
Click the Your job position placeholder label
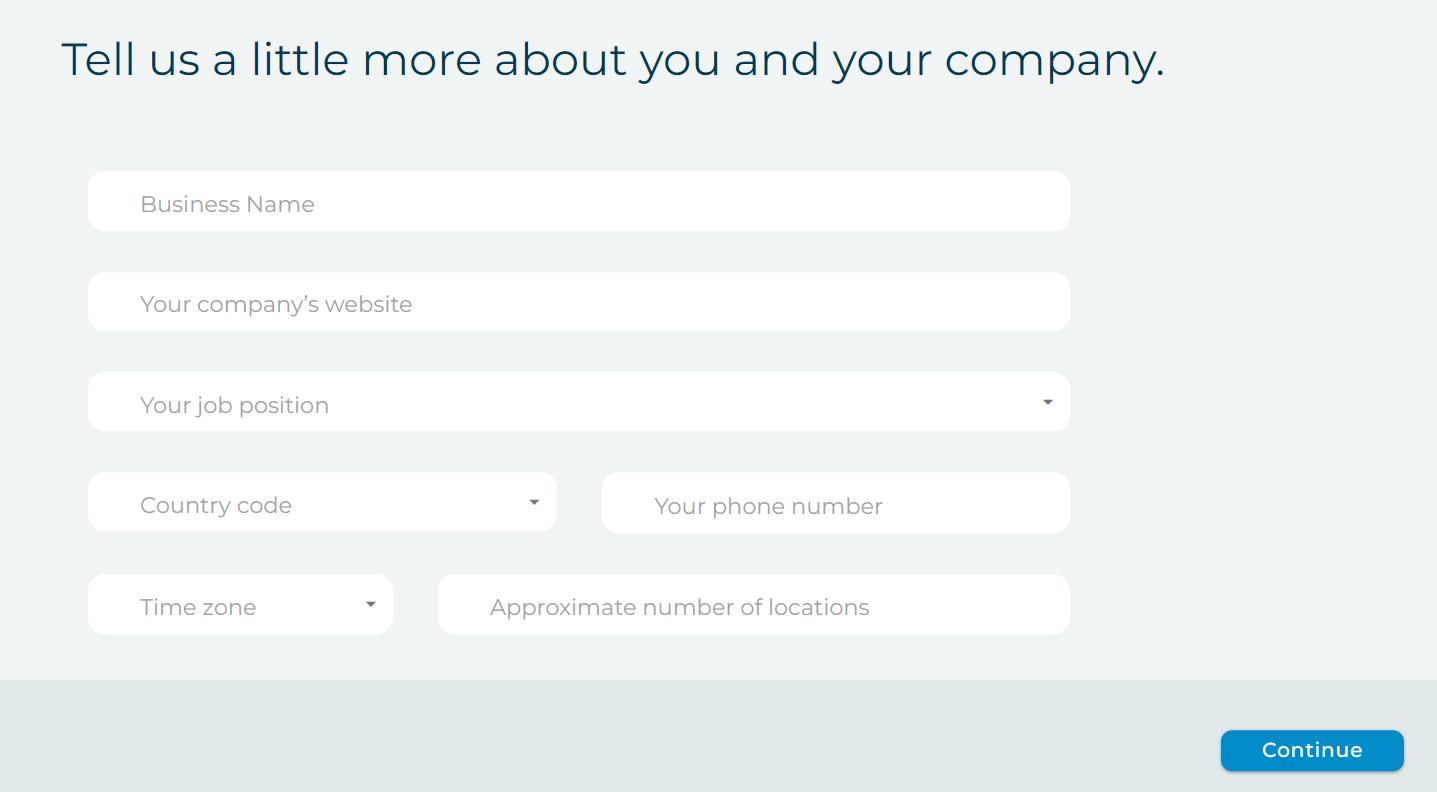(235, 405)
